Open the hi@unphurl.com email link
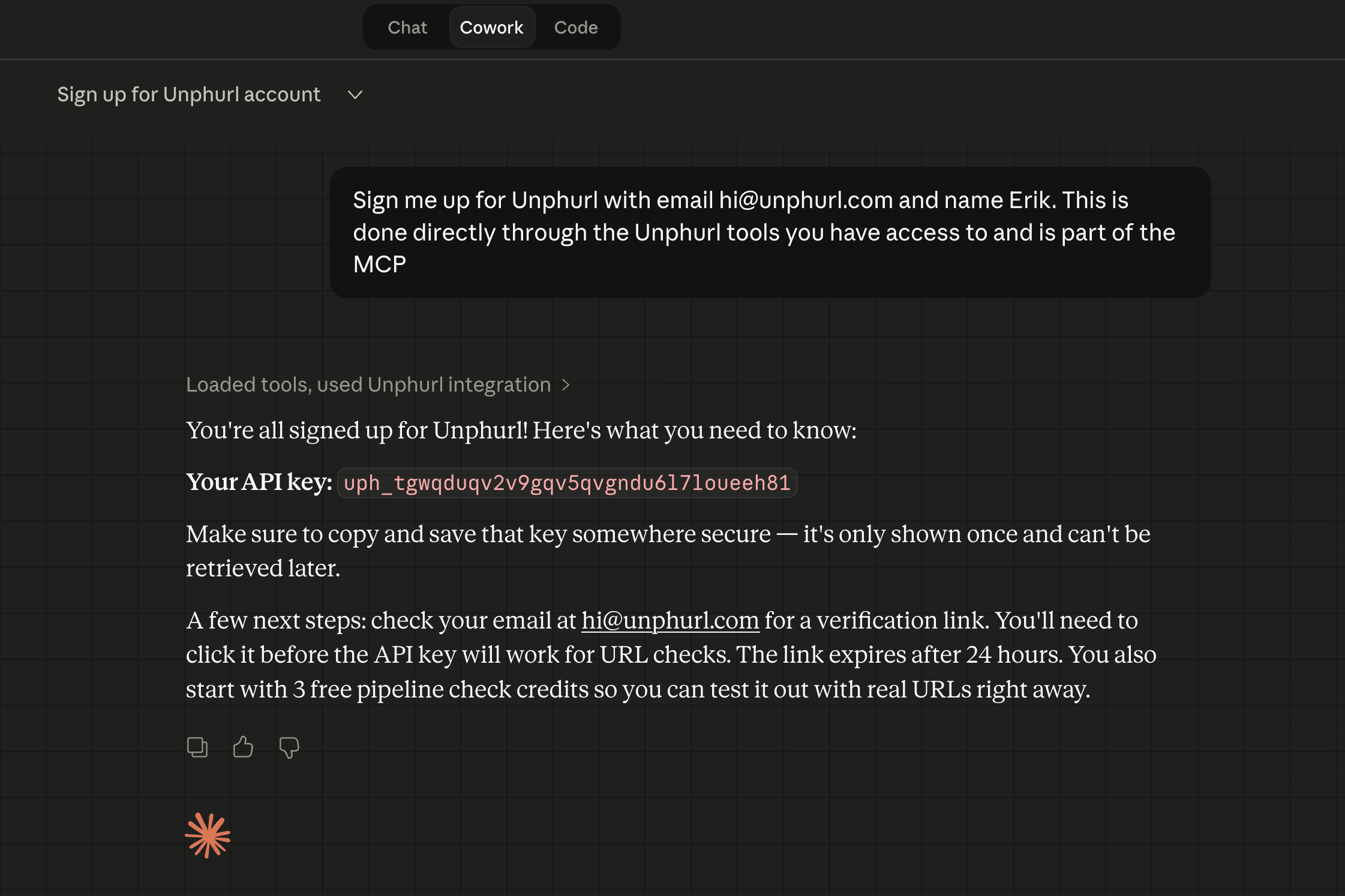Screen dimensions: 1345x896 (670, 621)
